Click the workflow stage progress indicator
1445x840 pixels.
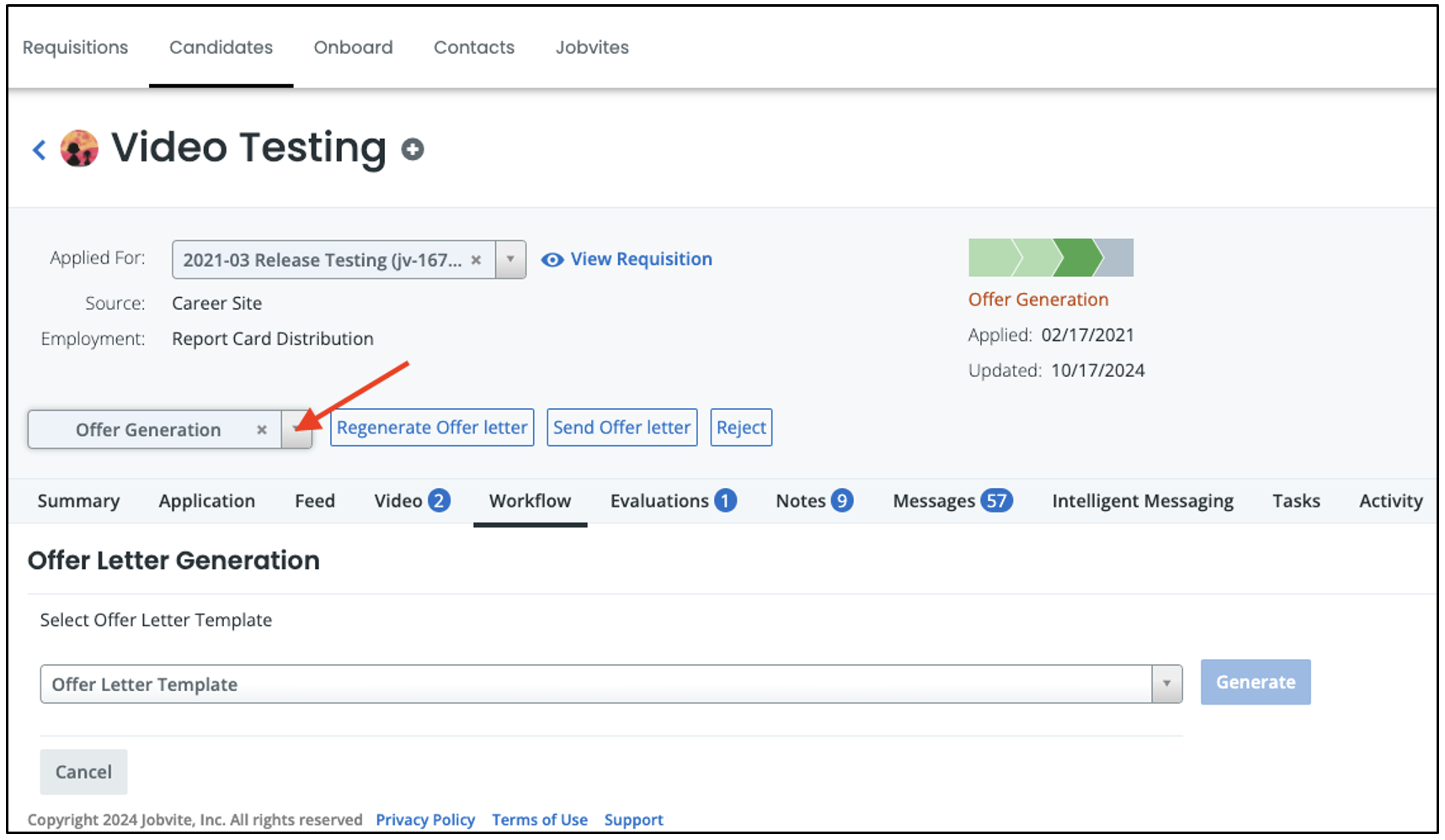1050,258
